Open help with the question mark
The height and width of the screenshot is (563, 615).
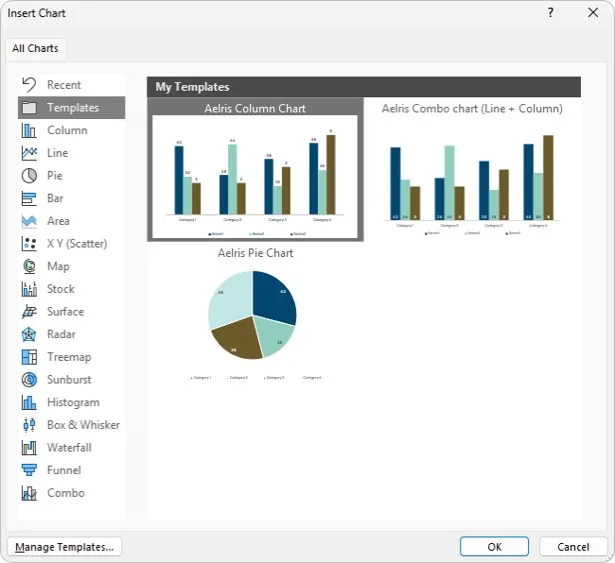[x=551, y=13]
